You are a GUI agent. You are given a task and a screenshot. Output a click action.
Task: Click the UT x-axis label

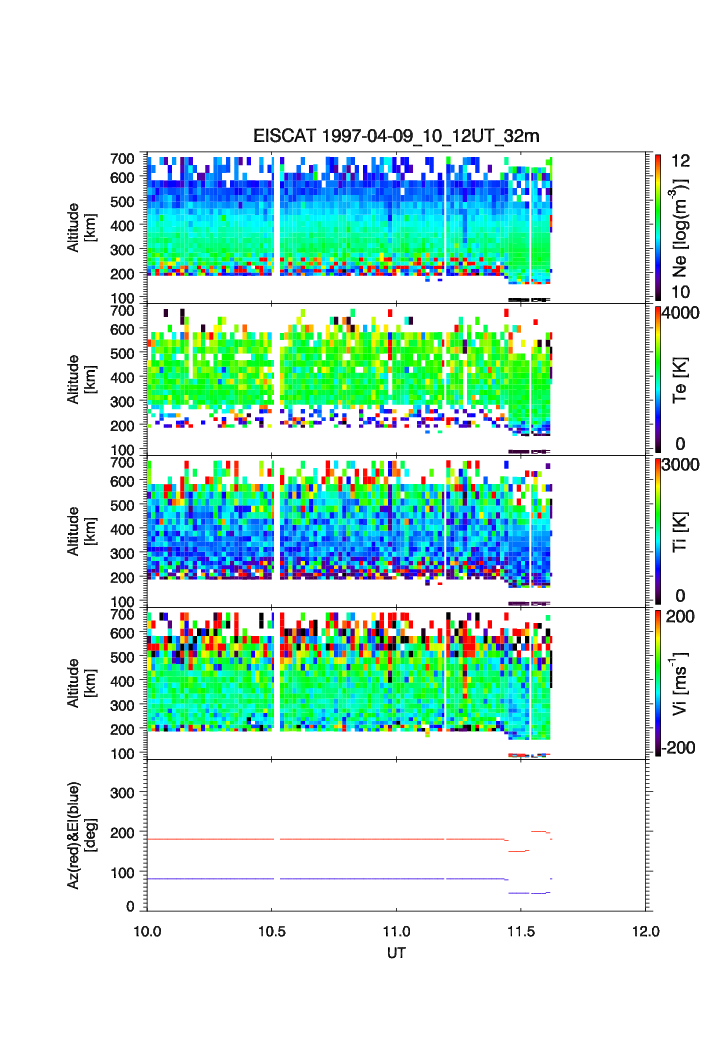[397, 953]
